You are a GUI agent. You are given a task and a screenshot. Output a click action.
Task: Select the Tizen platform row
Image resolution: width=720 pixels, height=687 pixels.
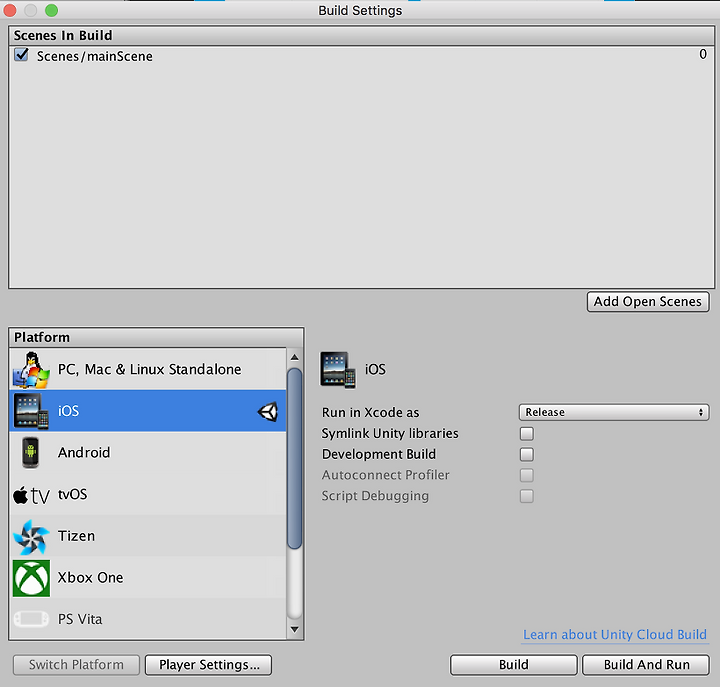(147, 535)
